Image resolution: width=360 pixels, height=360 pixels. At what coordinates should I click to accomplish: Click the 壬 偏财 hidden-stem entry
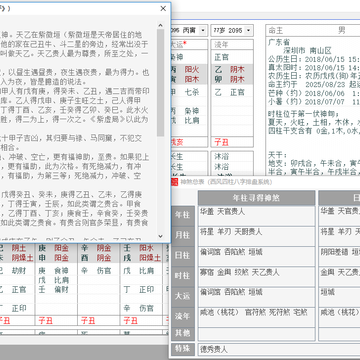(x=53, y=289)
